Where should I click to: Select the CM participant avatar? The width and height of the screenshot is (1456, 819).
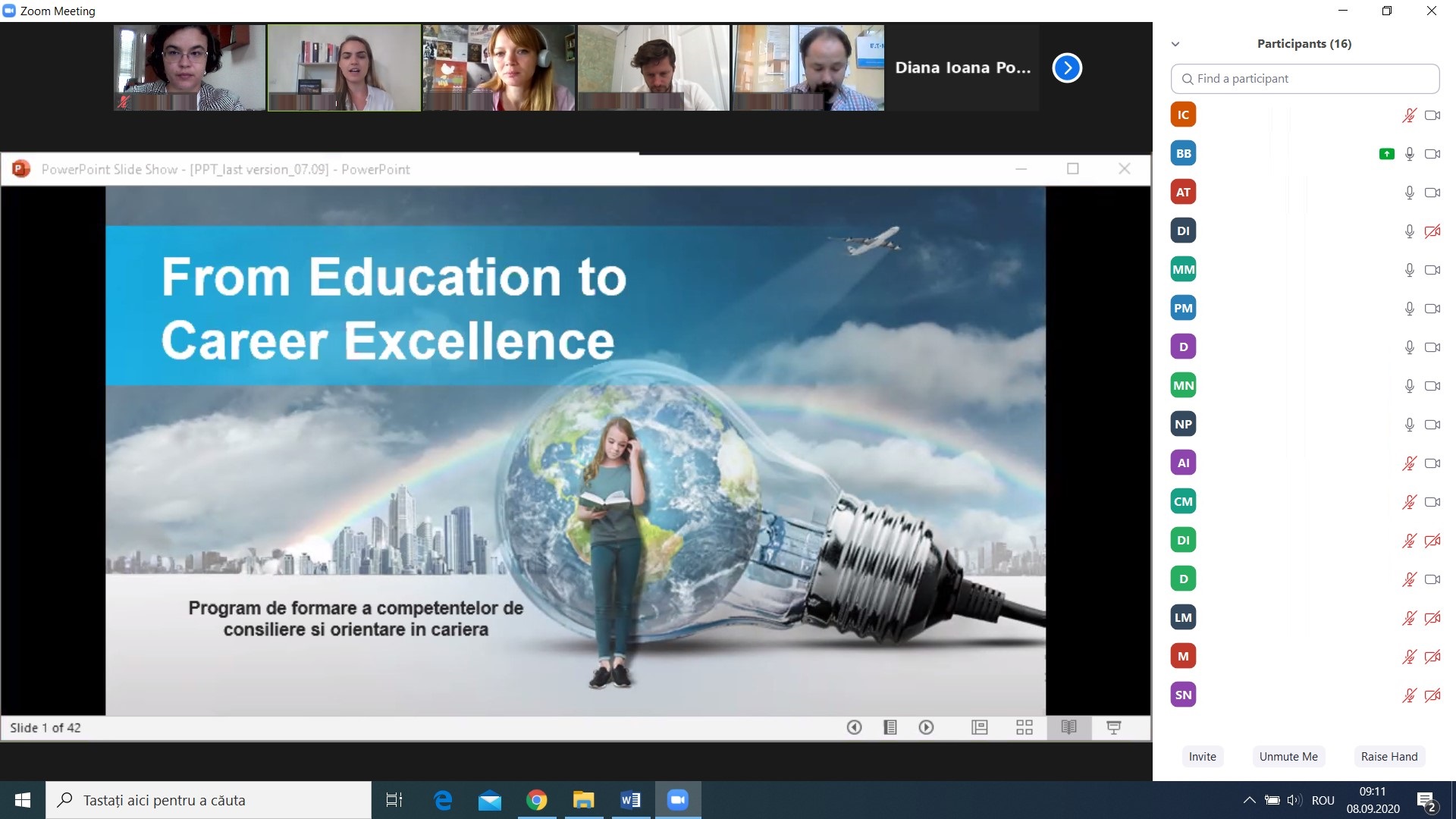coord(1183,502)
